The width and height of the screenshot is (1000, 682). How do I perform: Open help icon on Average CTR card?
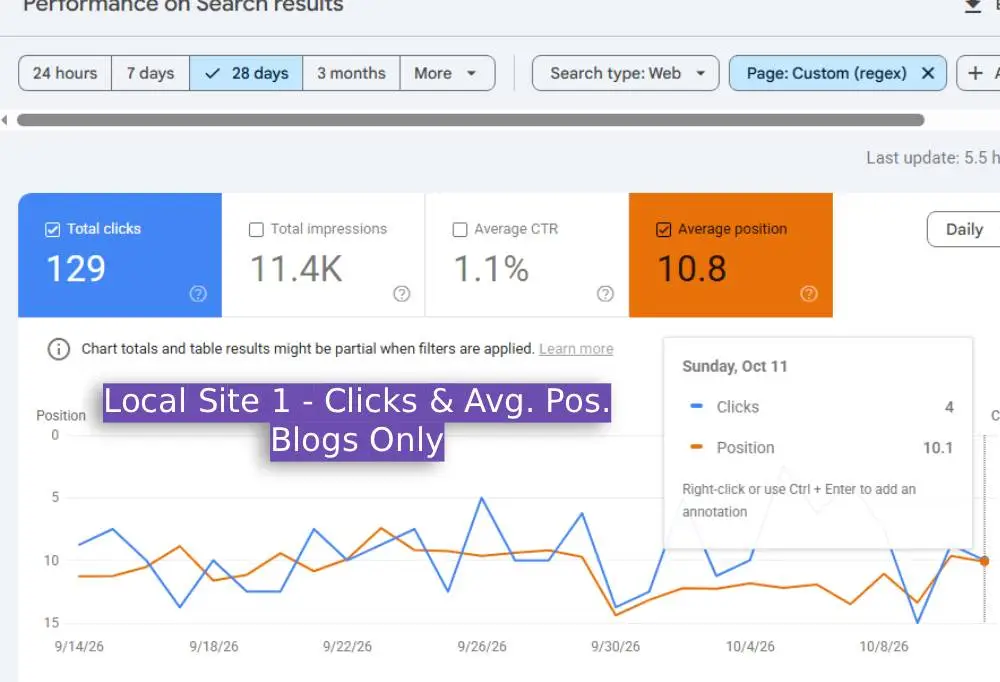605,293
